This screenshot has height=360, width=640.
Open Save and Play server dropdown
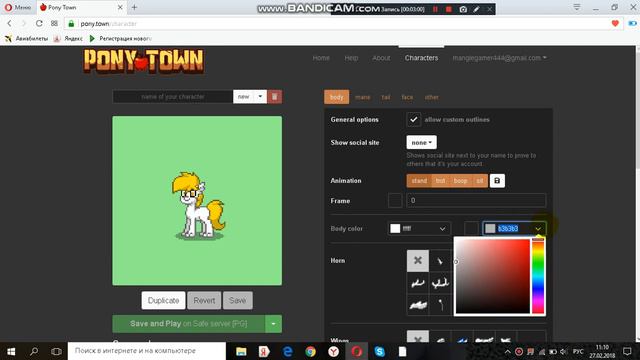click(x=273, y=324)
